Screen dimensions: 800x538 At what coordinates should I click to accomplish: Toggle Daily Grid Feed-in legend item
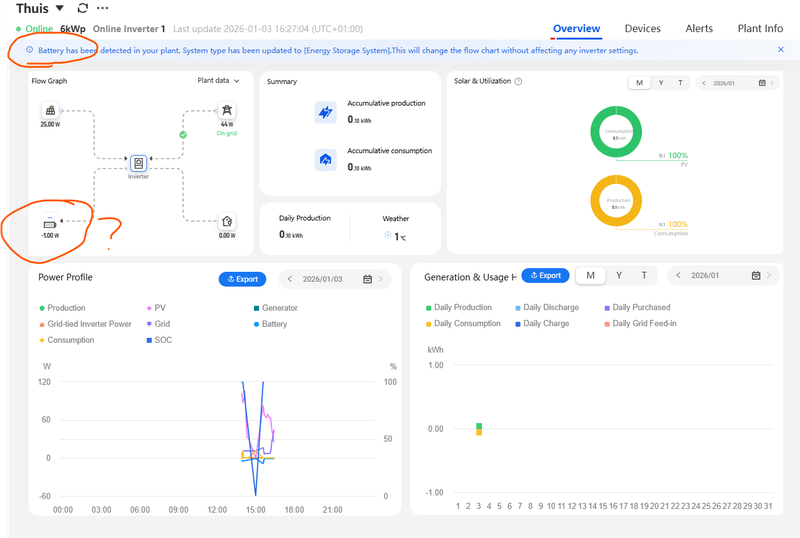click(640, 324)
